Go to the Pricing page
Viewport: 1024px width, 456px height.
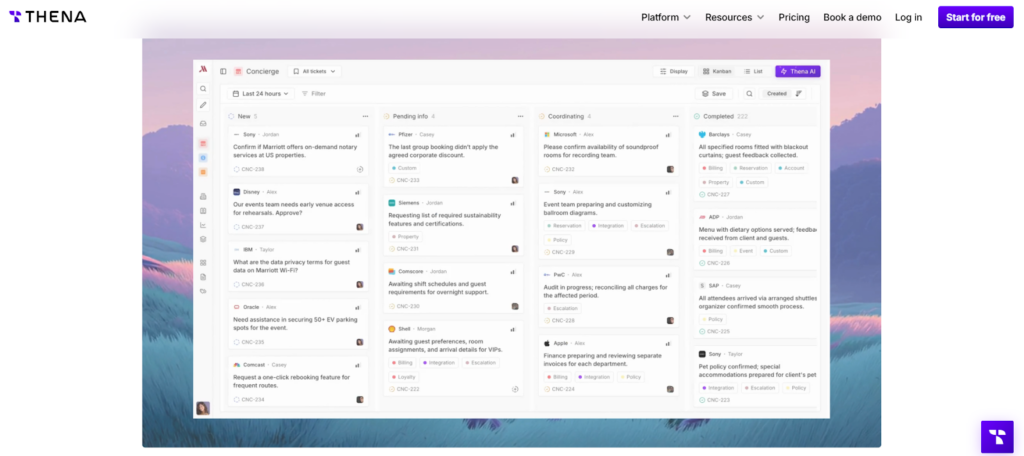pyautogui.click(x=793, y=18)
